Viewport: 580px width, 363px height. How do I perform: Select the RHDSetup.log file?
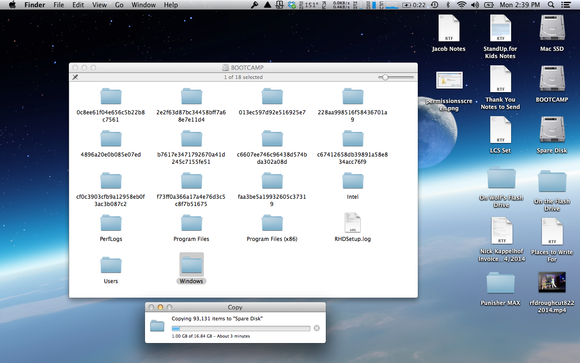(x=353, y=223)
